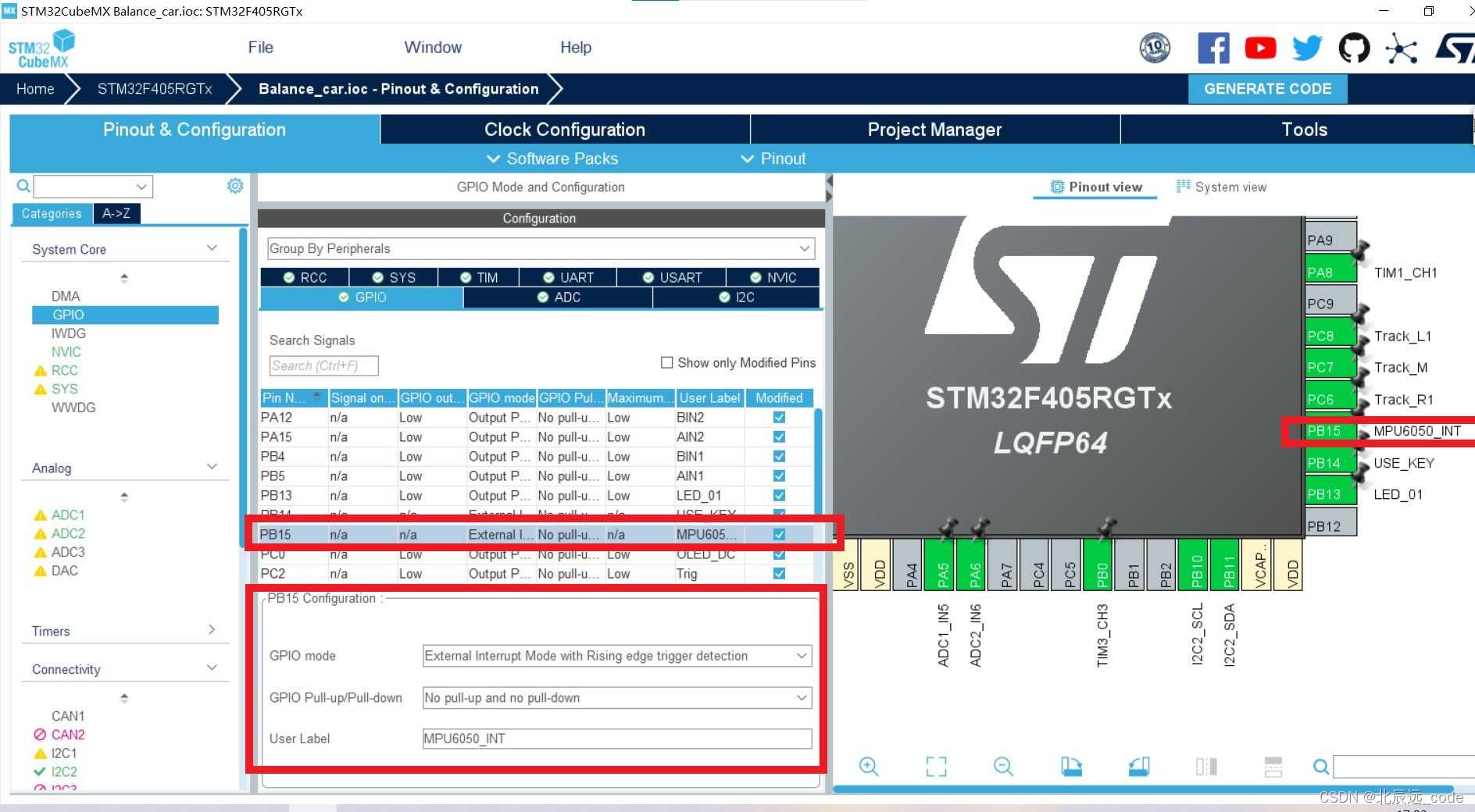Click the Twitter icon in the toolbar
The image size is (1475, 812).
click(1306, 48)
